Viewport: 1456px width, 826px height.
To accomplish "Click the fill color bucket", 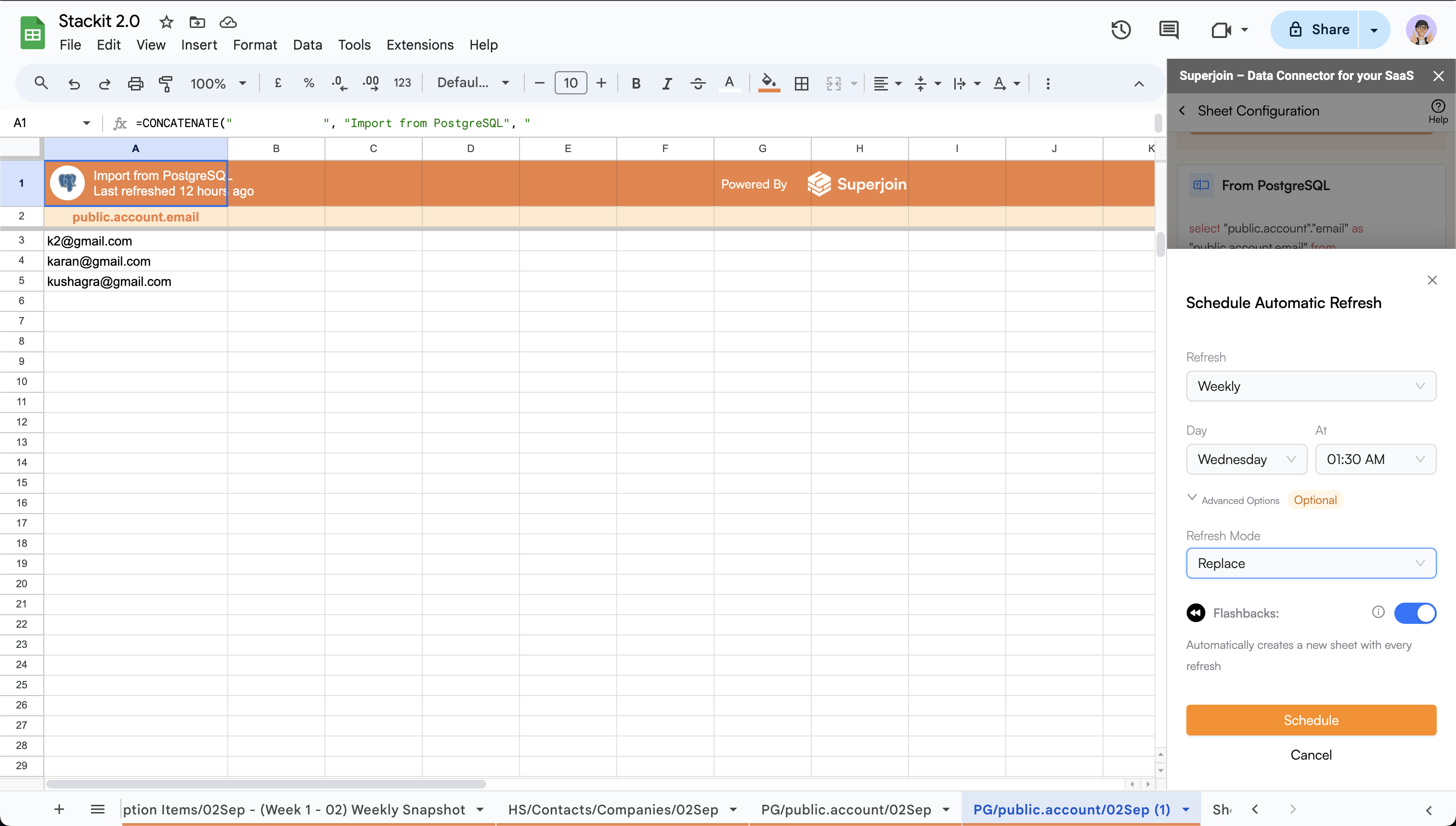I will [768, 83].
